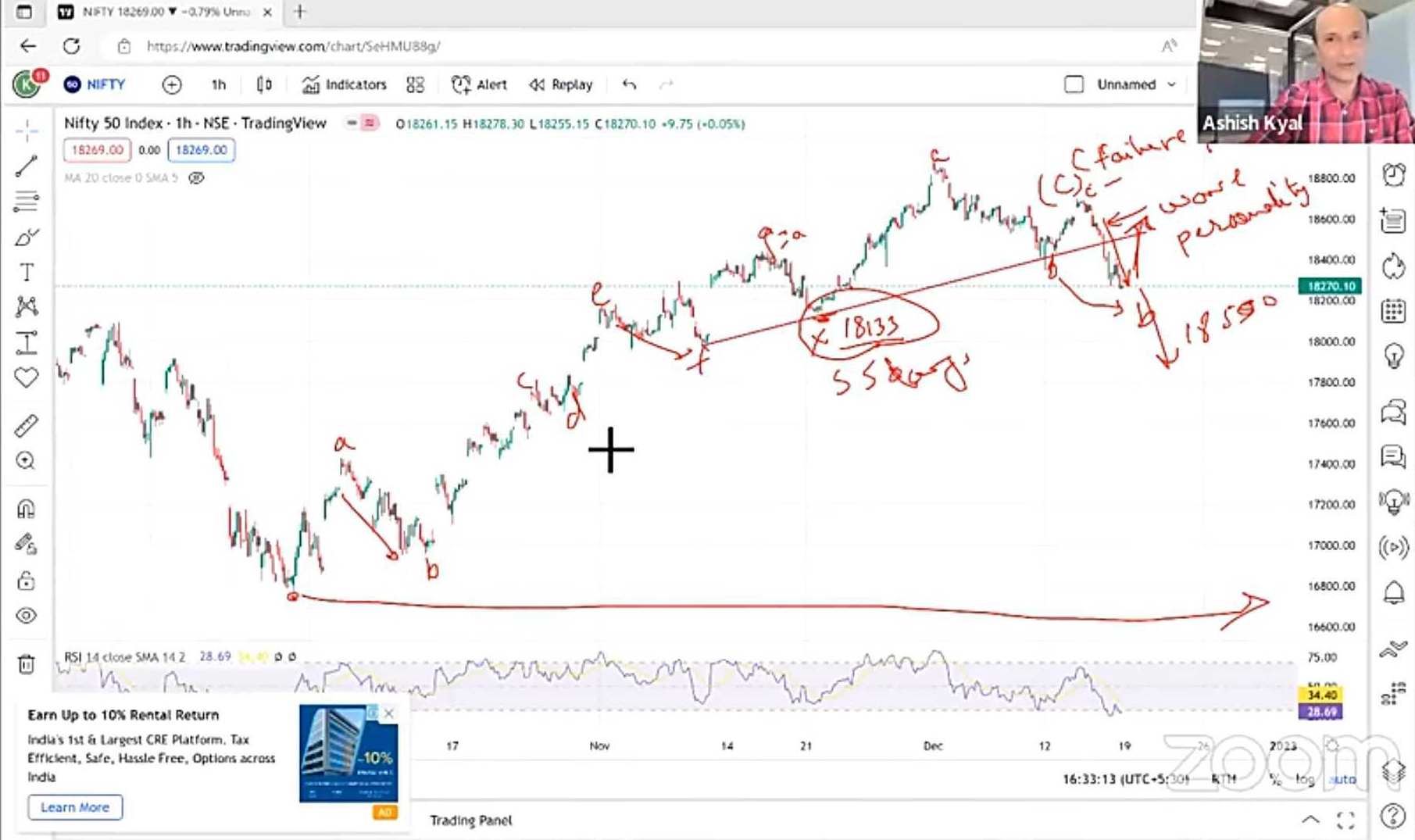Click the RSI 14 close legend text
Viewport: 1415px width, 840px height.
(x=125, y=657)
